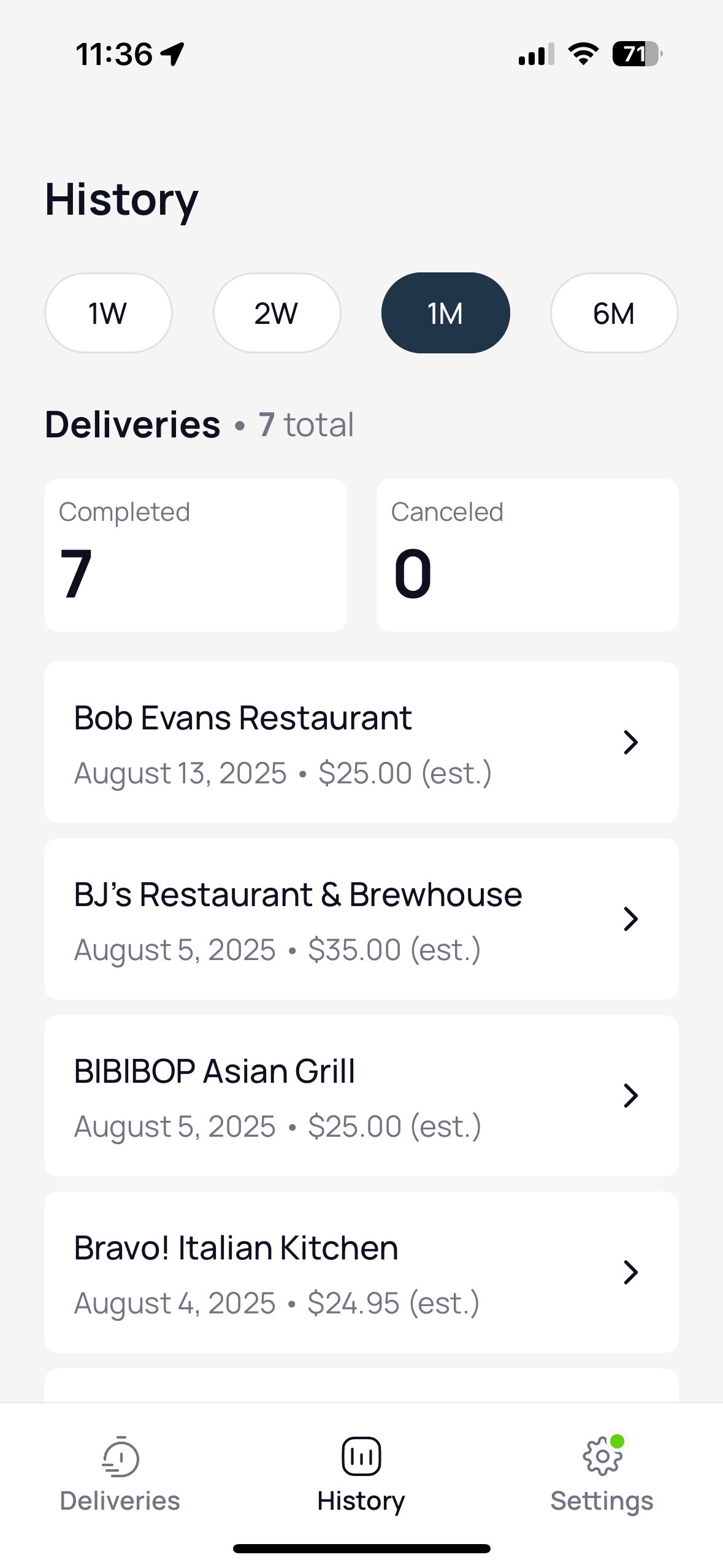Tap the cellular signal bars icon
The width and height of the screenshot is (723, 1568).
click(537, 54)
